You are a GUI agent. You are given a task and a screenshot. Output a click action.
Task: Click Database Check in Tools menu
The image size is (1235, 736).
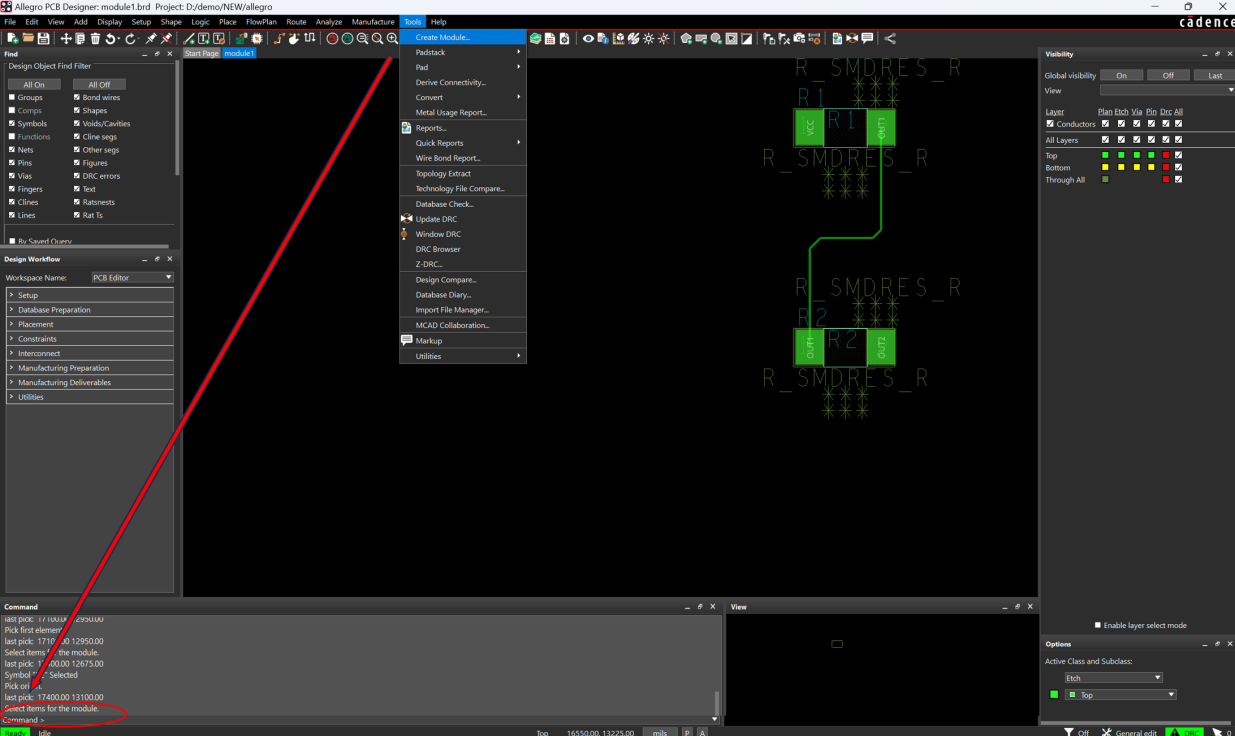(463, 204)
